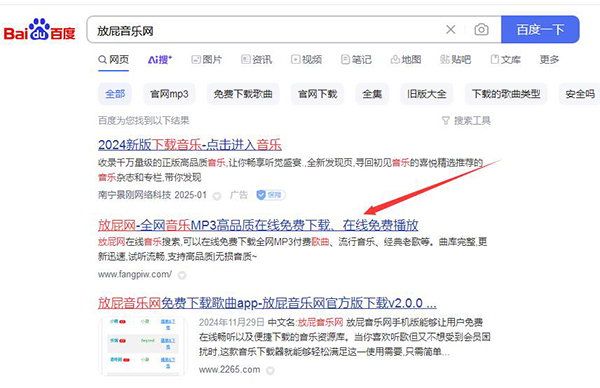Open 放屁音乐网免费下载歌曲app result link

click(x=267, y=303)
